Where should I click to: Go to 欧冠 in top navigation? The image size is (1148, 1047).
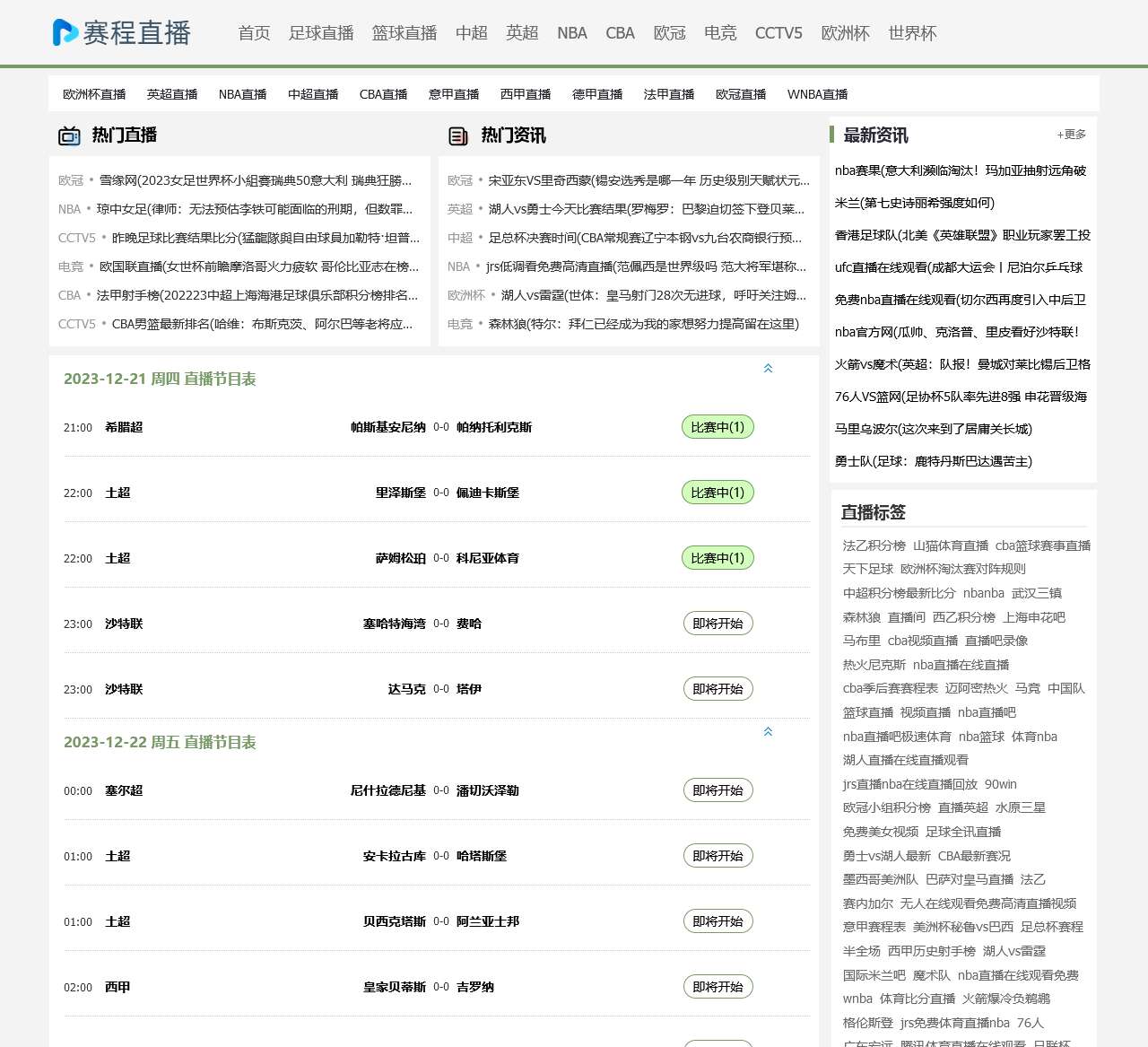(x=669, y=33)
